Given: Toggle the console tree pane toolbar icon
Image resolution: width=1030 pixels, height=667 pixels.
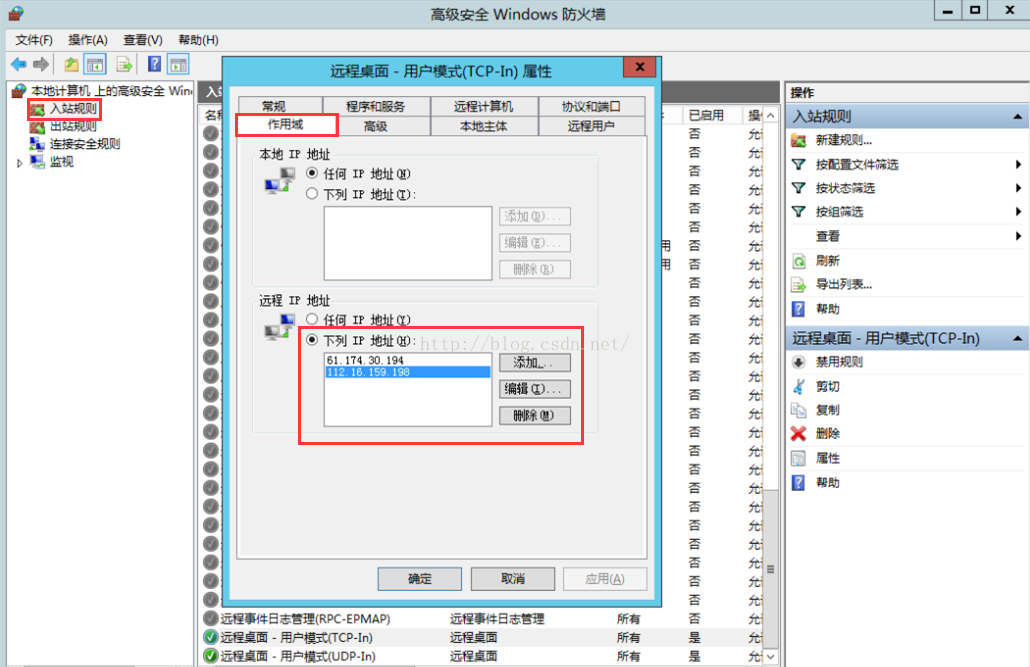Looking at the screenshot, I should 95,64.
